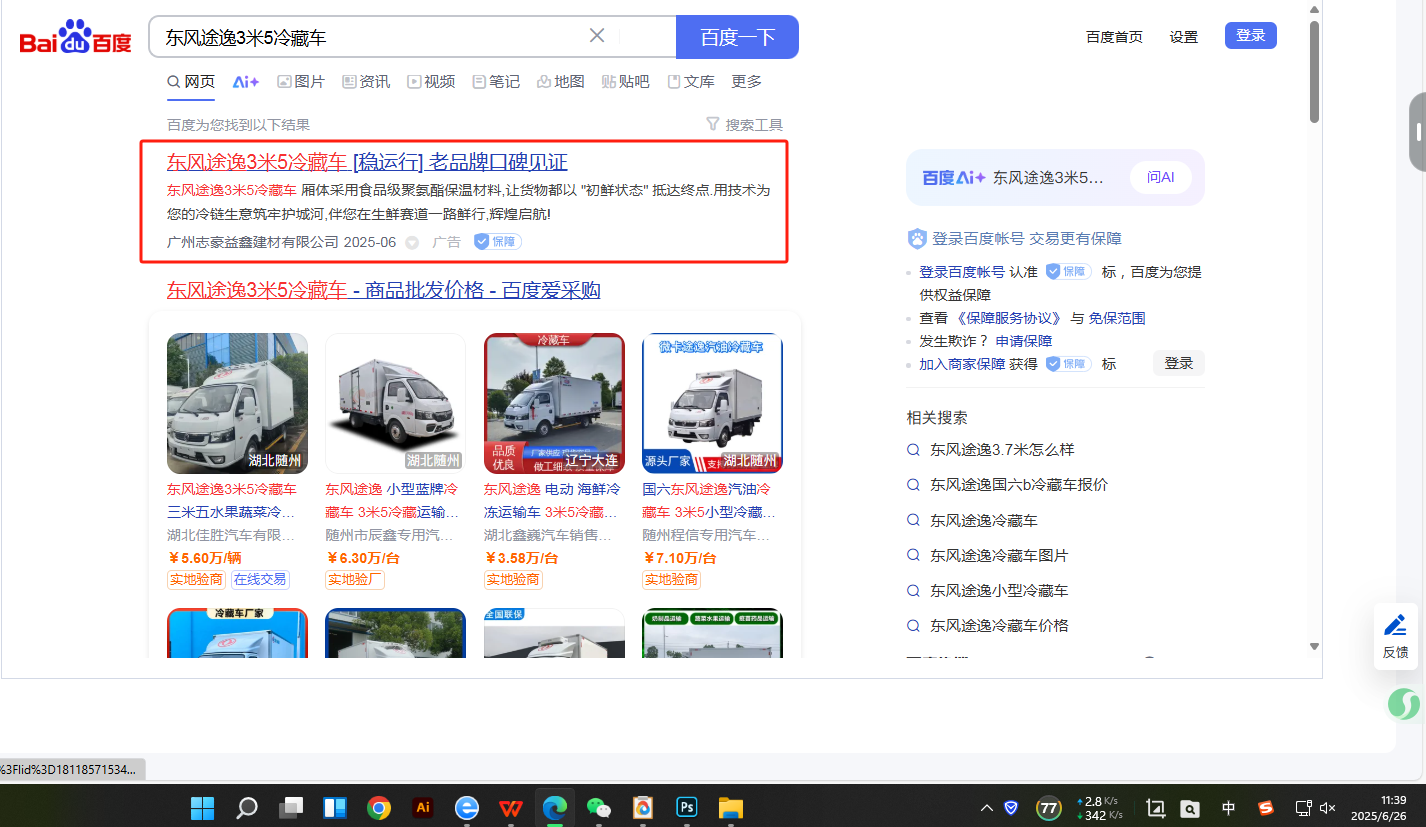
Task: Open the AI+ search tab
Action: [x=246, y=82]
